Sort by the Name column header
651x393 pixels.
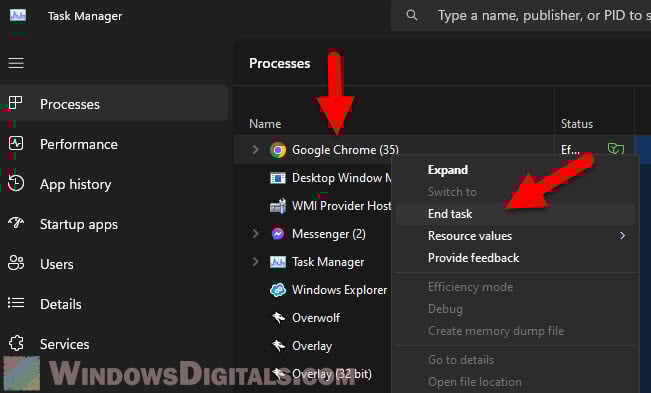pyautogui.click(x=265, y=124)
